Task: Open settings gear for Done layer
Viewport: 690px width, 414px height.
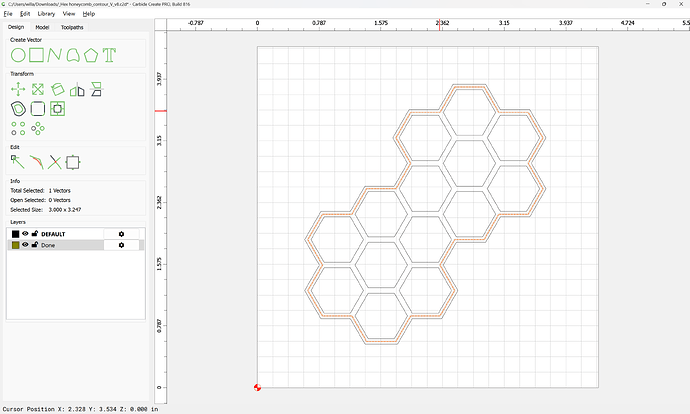Action: [121, 245]
